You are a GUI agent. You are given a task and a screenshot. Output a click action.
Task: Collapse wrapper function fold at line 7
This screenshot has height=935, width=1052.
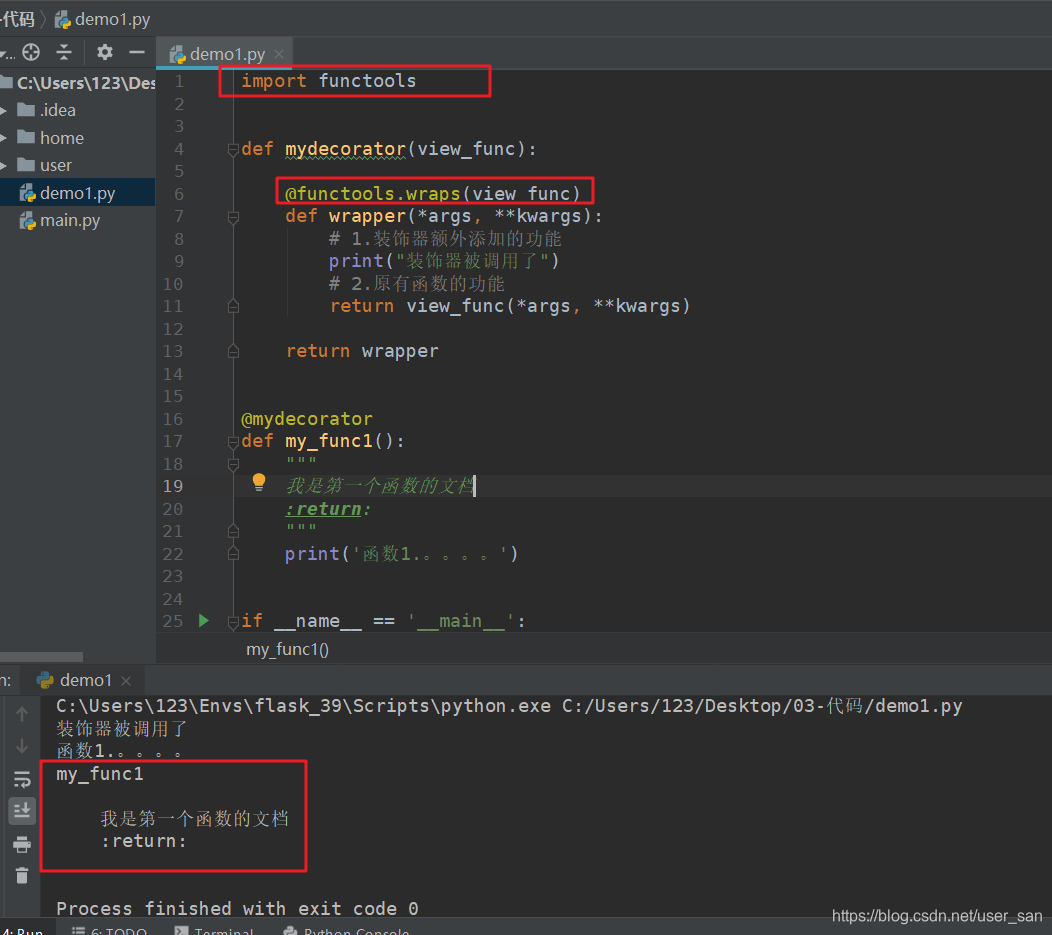click(x=233, y=217)
